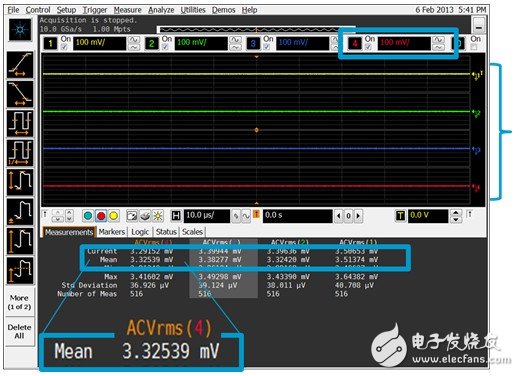The image size is (519, 376).
Task: Click the channel 3 blue number button
Action: (253, 43)
